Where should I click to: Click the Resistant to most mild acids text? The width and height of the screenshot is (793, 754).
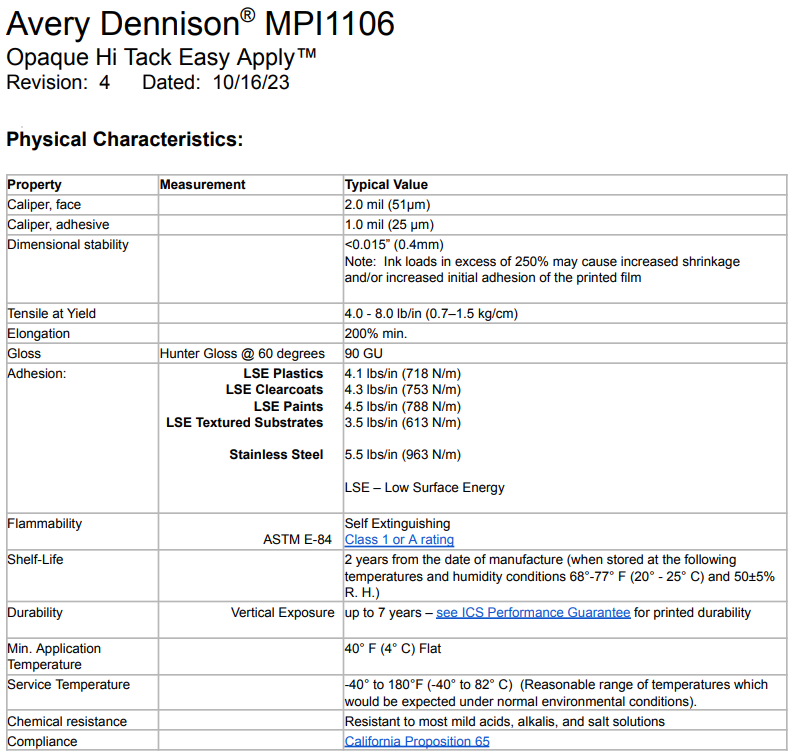click(505, 722)
